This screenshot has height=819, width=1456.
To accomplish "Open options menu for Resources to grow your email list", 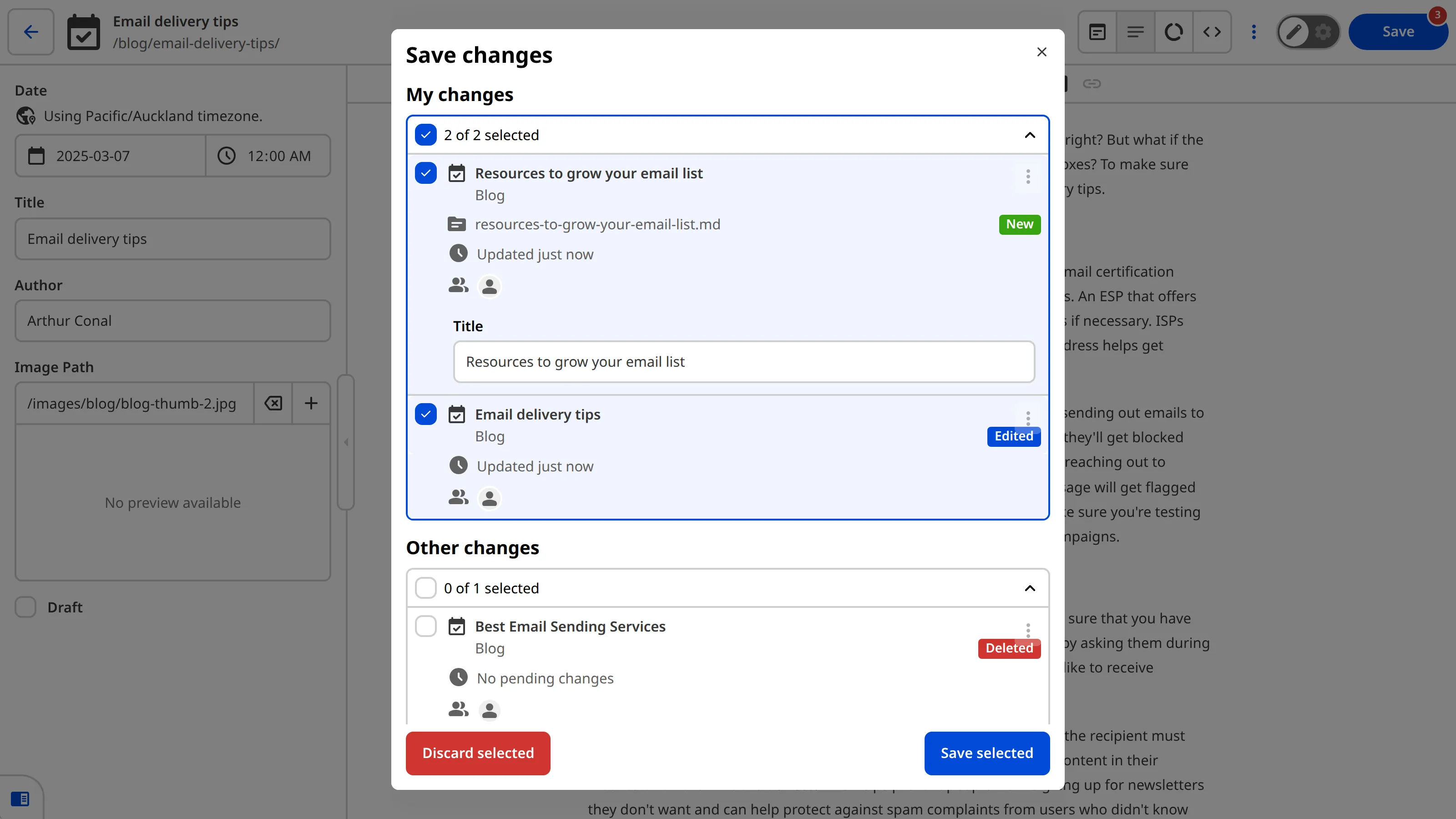I will [1028, 177].
